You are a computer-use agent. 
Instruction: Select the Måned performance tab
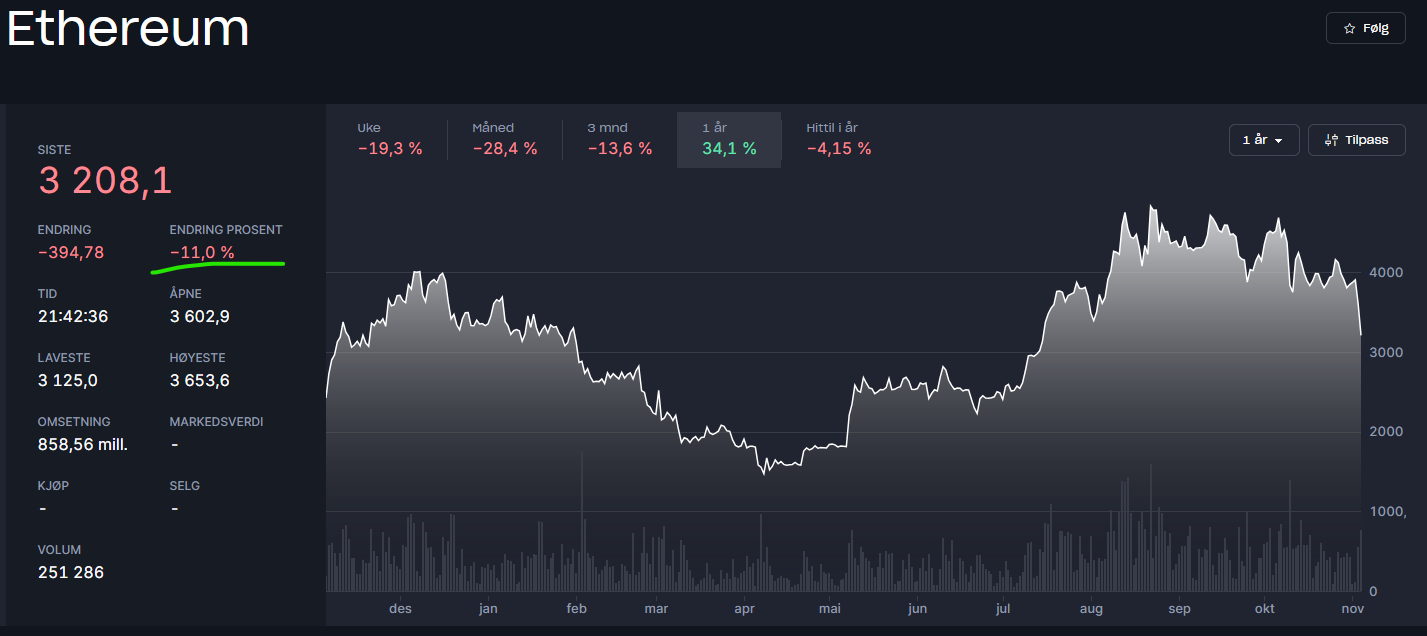[505, 139]
